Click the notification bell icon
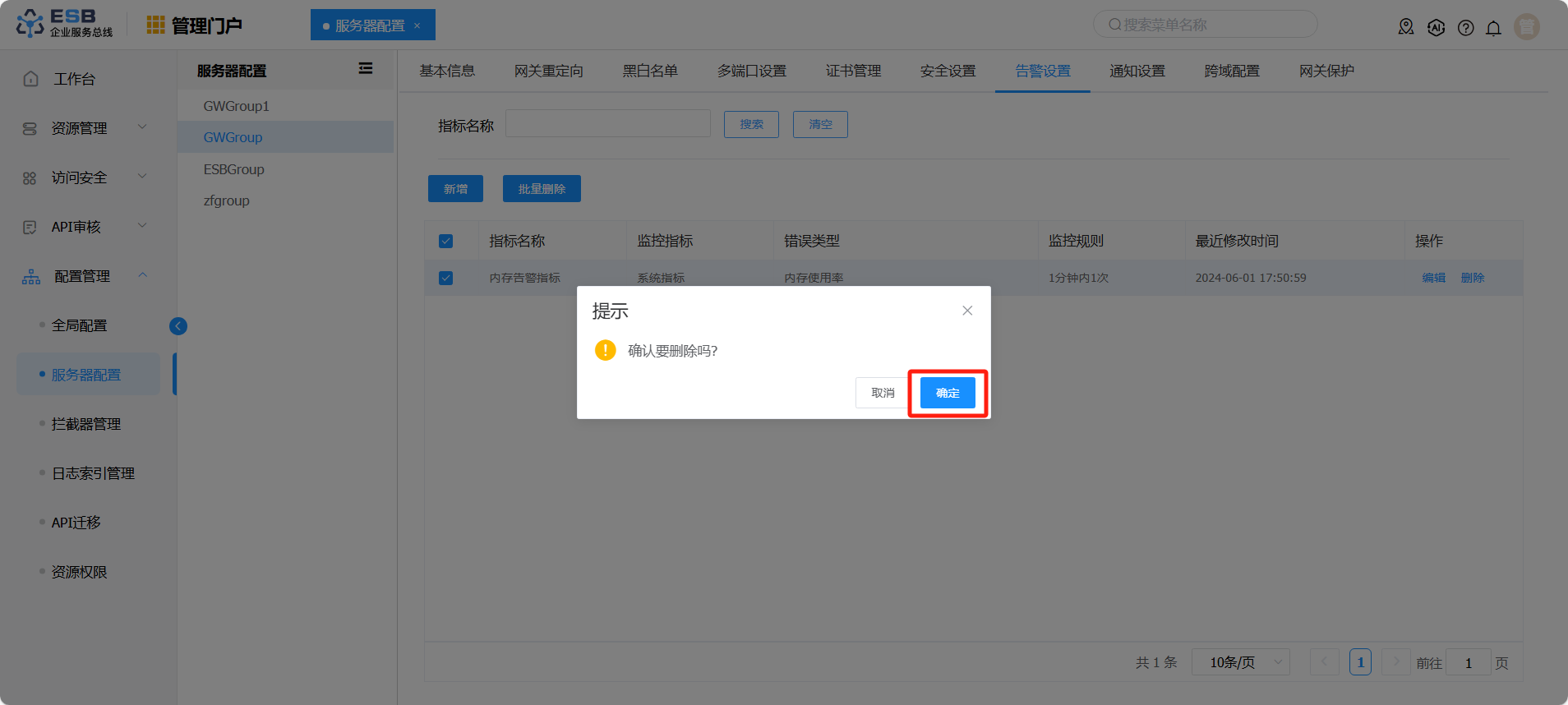Viewport: 1568px width, 705px height. tap(1493, 28)
